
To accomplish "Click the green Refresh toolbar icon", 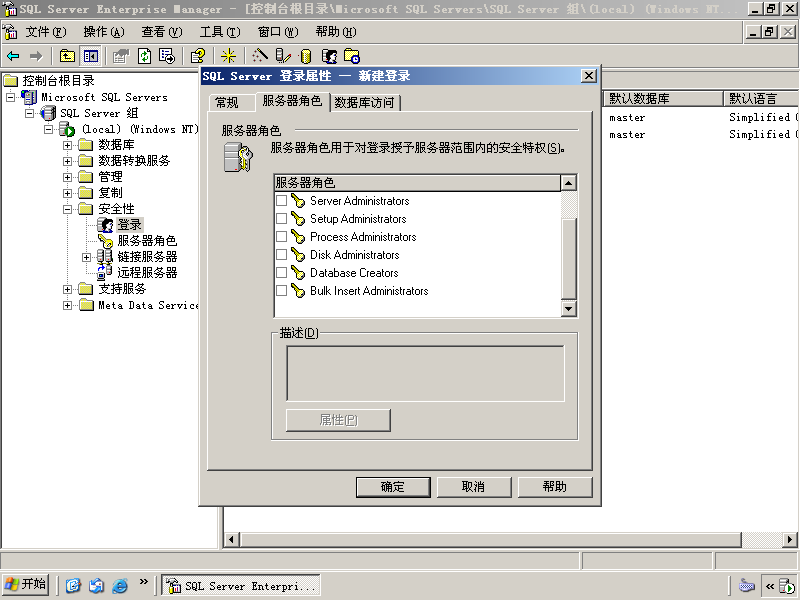I will pos(144,56).
